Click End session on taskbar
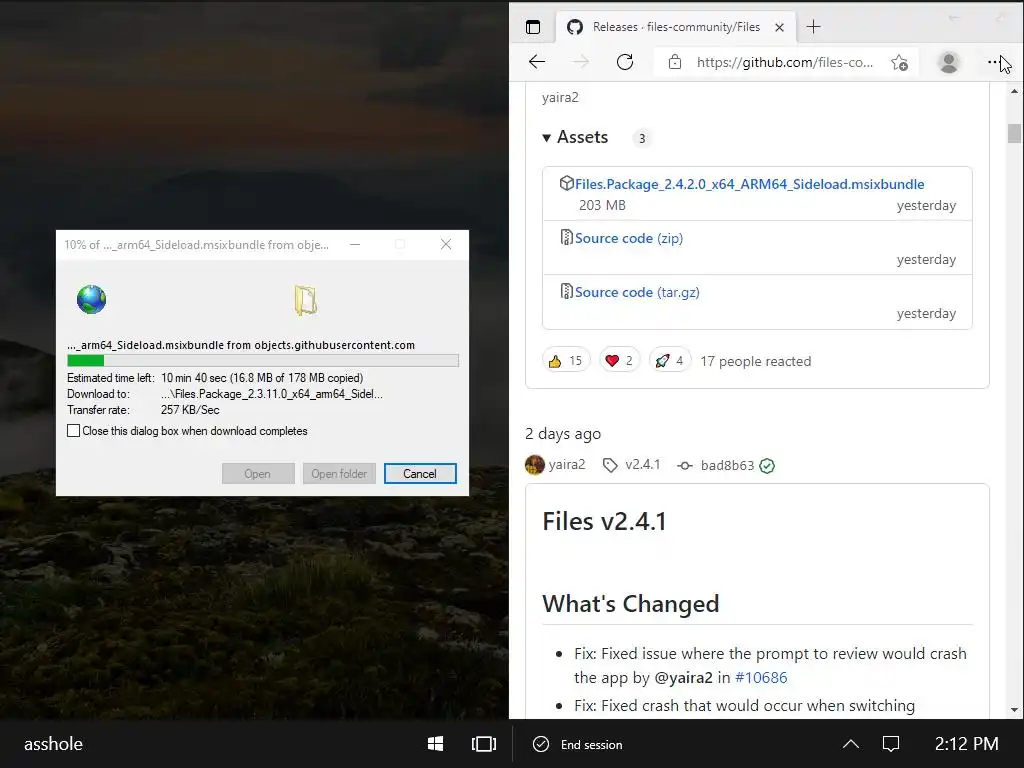The width and height of the screenshot is (1024, 768). click(578, 744)
